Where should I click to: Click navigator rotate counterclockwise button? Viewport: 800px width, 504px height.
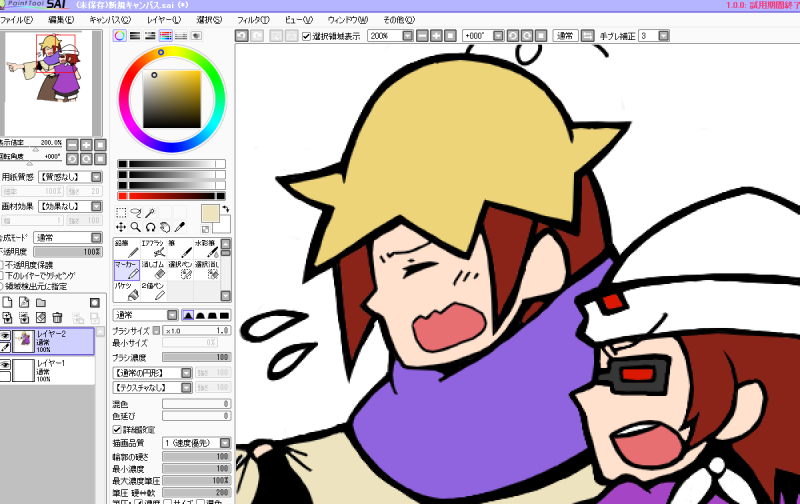[x=72, y=159]
